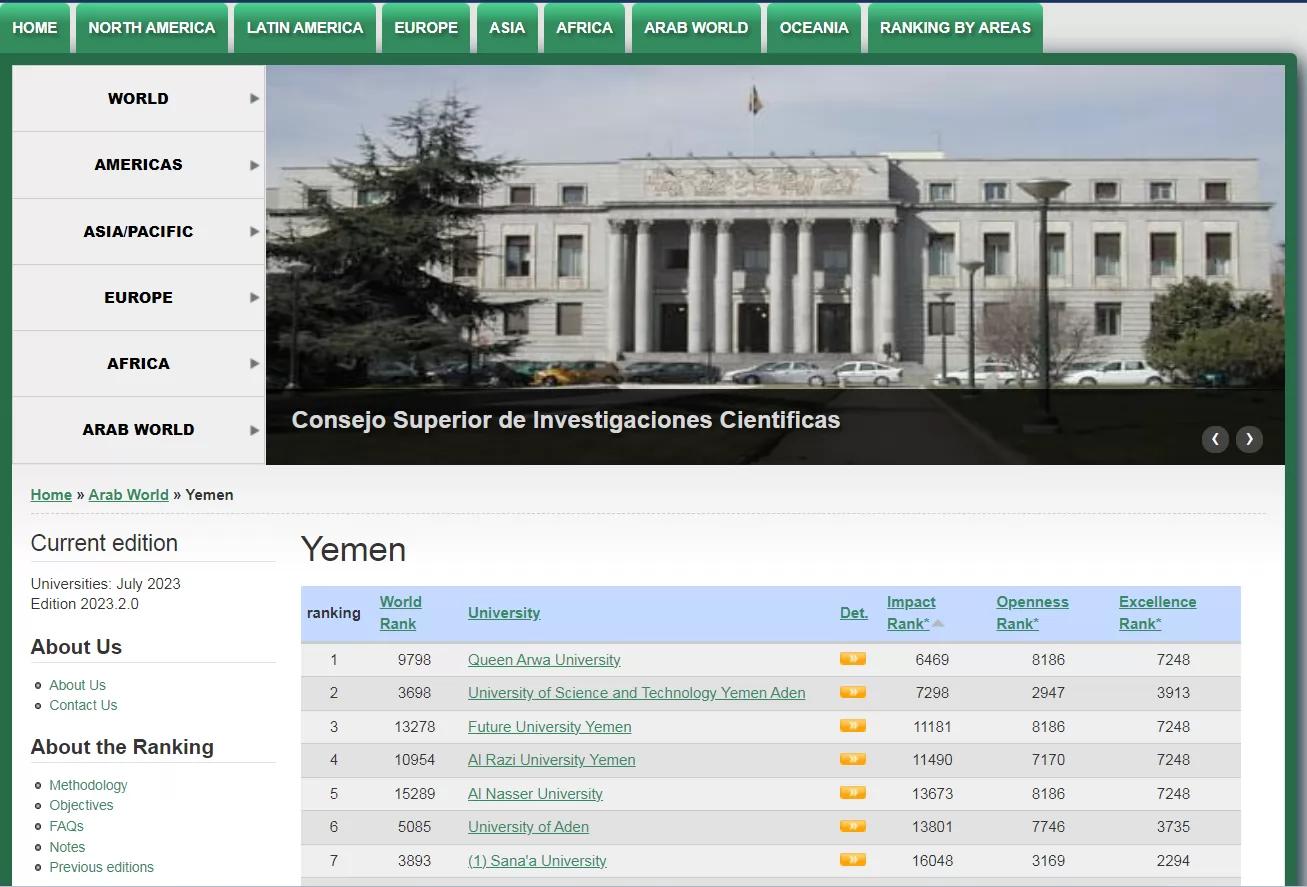This screenshot has width=1307, height=887.
Task: Open the Notes link
Action: (67, 847)
